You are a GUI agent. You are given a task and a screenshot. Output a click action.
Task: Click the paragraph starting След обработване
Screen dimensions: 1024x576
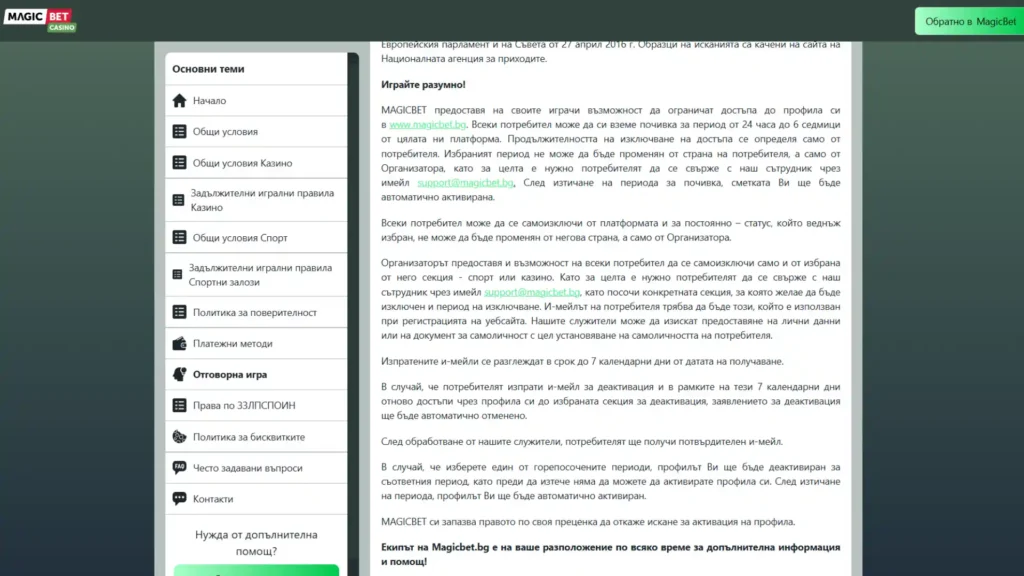tap(582, 441)
